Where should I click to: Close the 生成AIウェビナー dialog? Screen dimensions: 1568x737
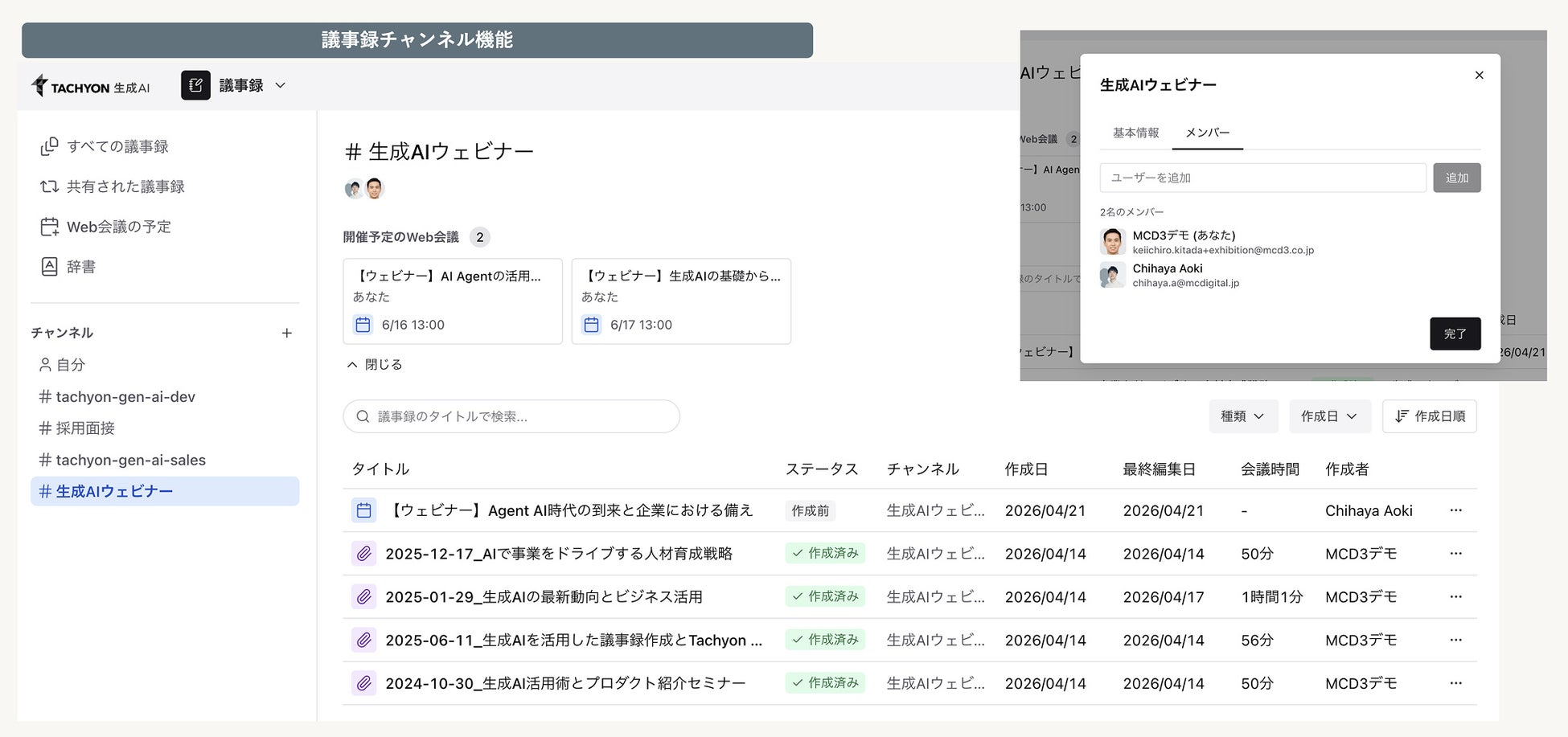[1479, 75]
